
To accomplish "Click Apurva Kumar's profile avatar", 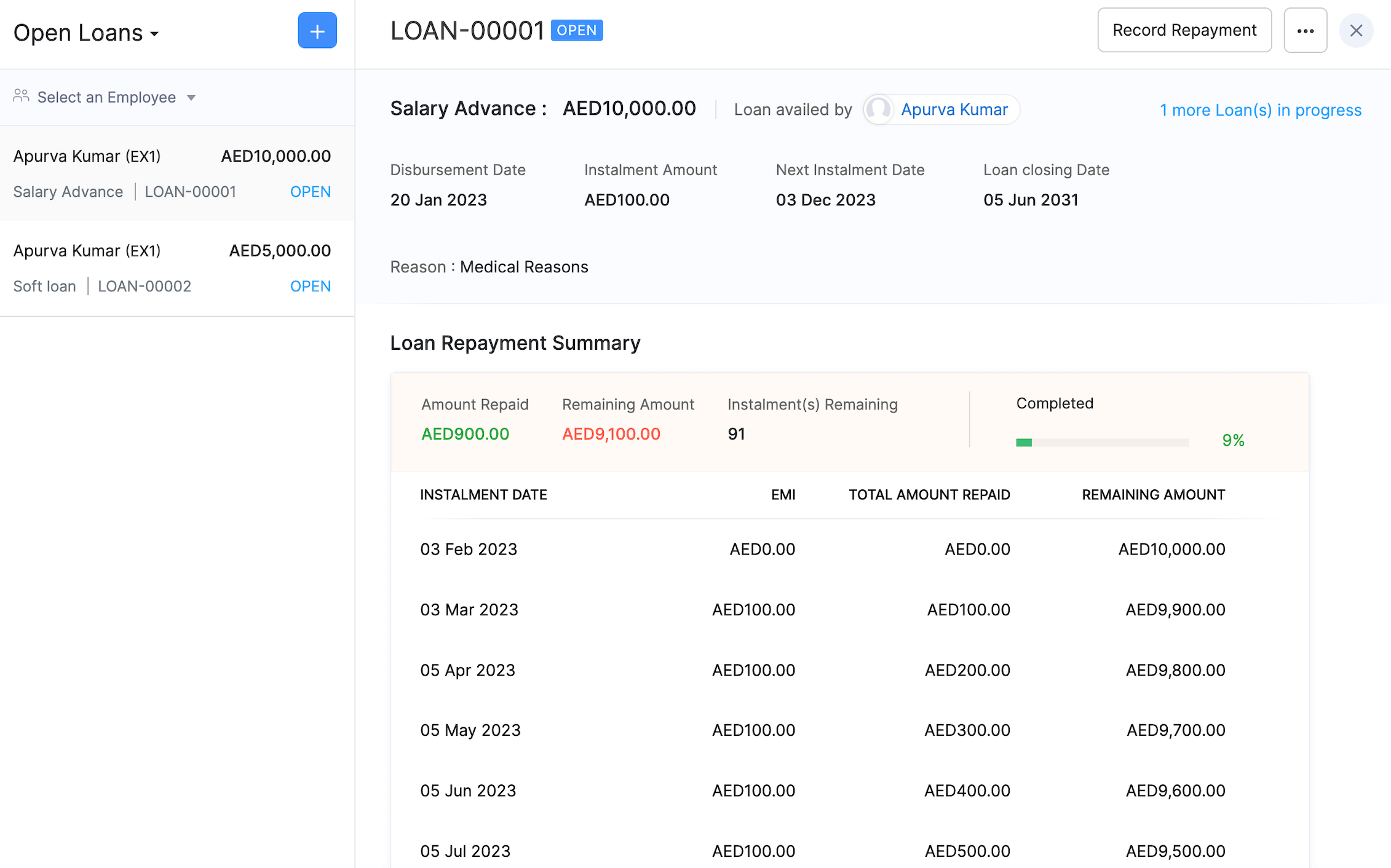I will (879, 109).
